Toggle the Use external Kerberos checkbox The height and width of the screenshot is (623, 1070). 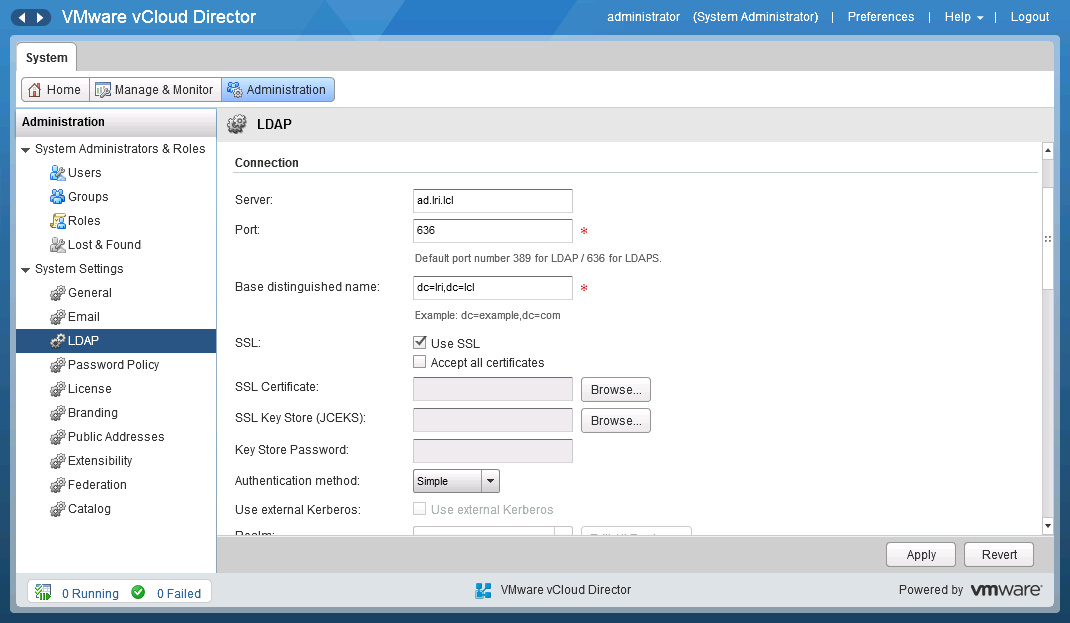pos(420,508)
